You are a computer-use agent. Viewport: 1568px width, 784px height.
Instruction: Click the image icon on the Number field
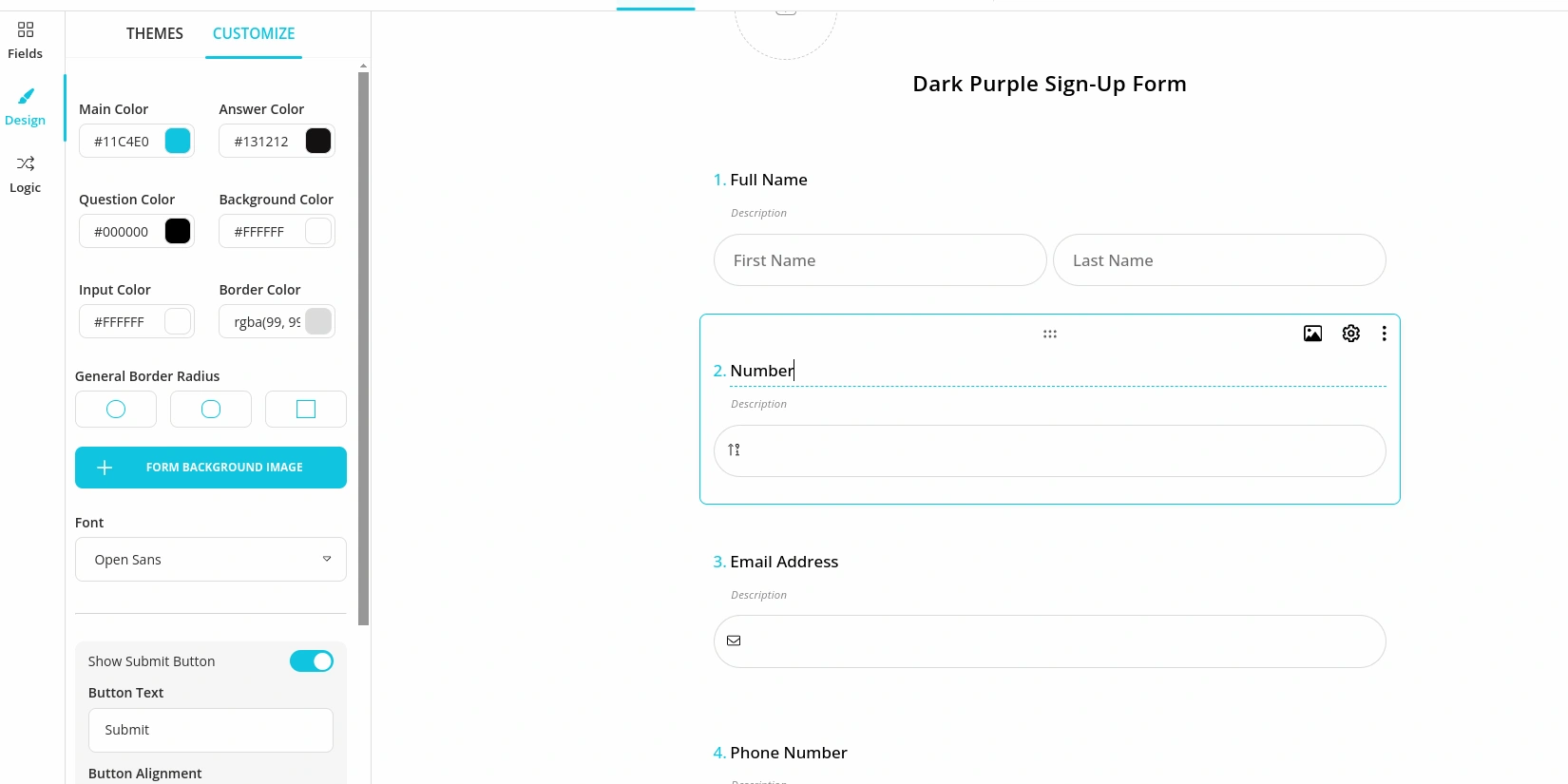(1312, 334)
